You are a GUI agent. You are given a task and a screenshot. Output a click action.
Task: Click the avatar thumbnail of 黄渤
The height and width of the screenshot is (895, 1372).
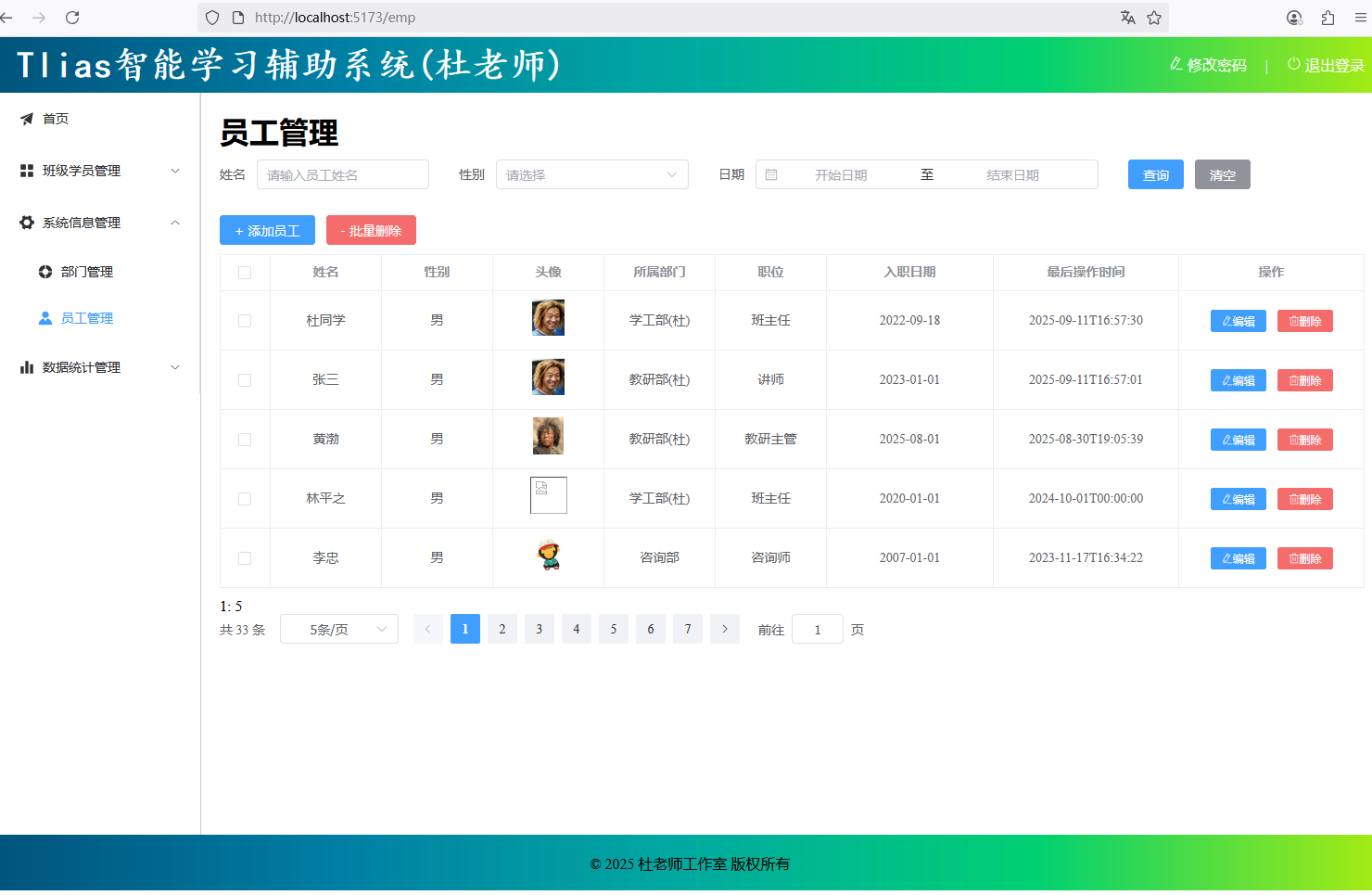click(548, 436)
